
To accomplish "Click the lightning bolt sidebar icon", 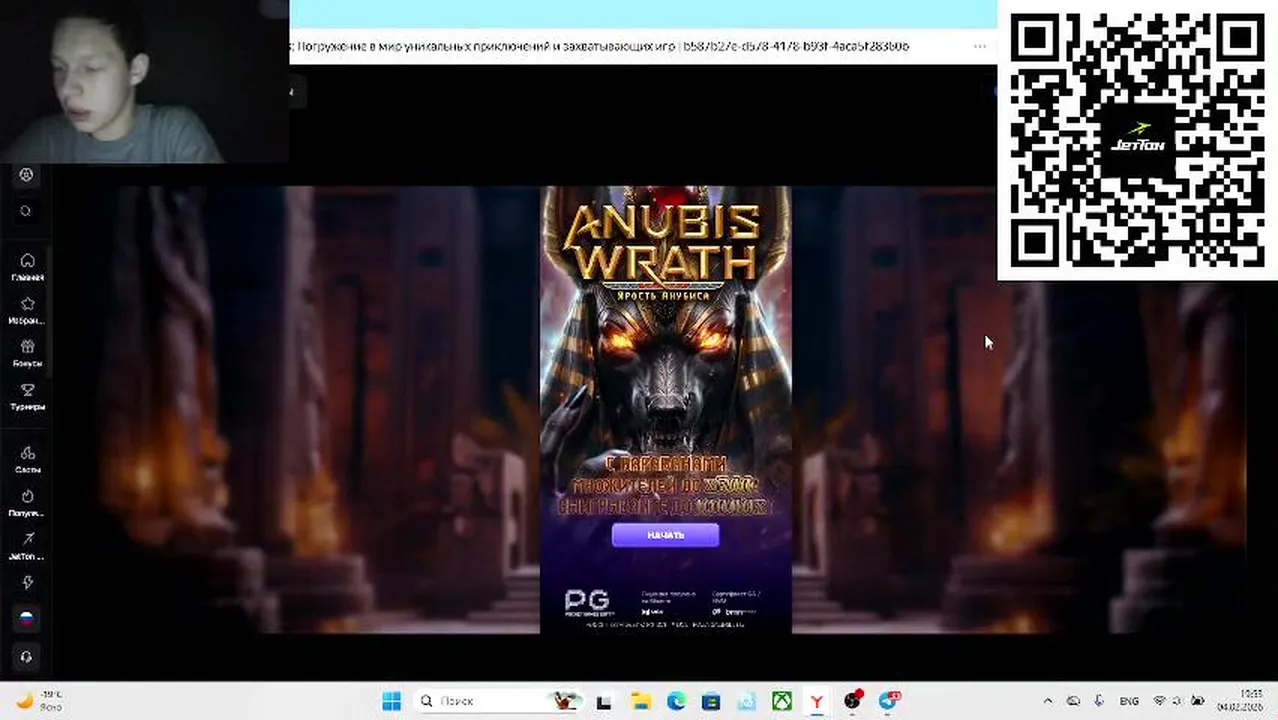I will click(27, 582).
